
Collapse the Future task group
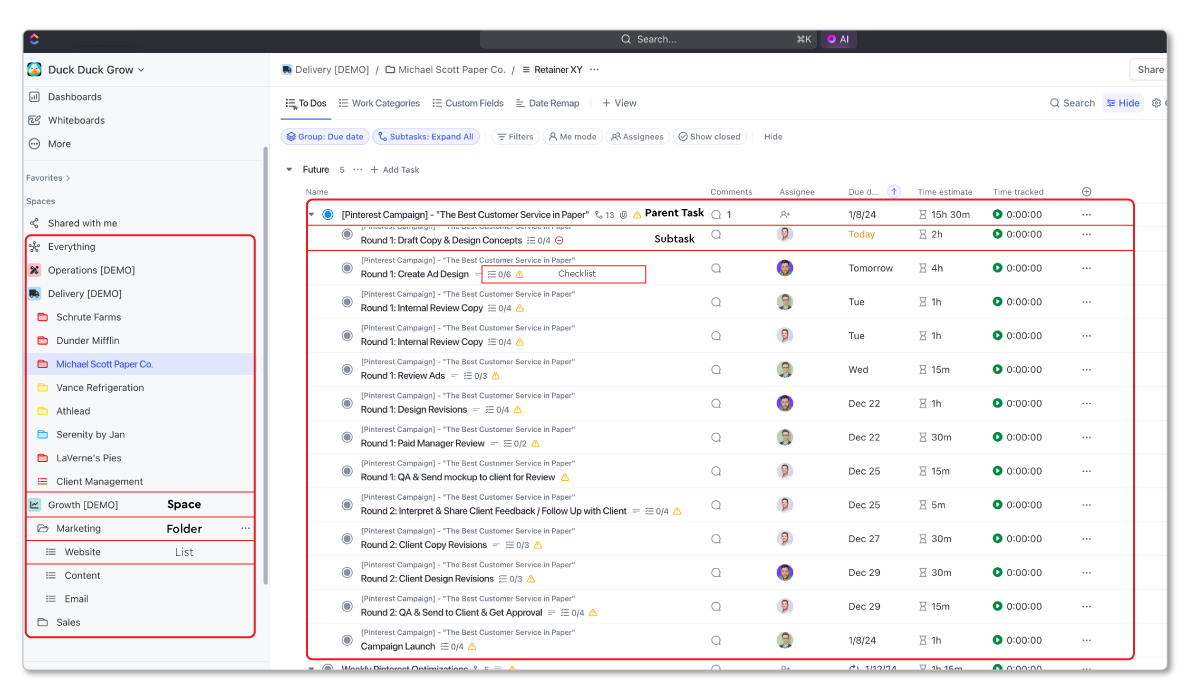pyautogui.click(x=289, y=169)
